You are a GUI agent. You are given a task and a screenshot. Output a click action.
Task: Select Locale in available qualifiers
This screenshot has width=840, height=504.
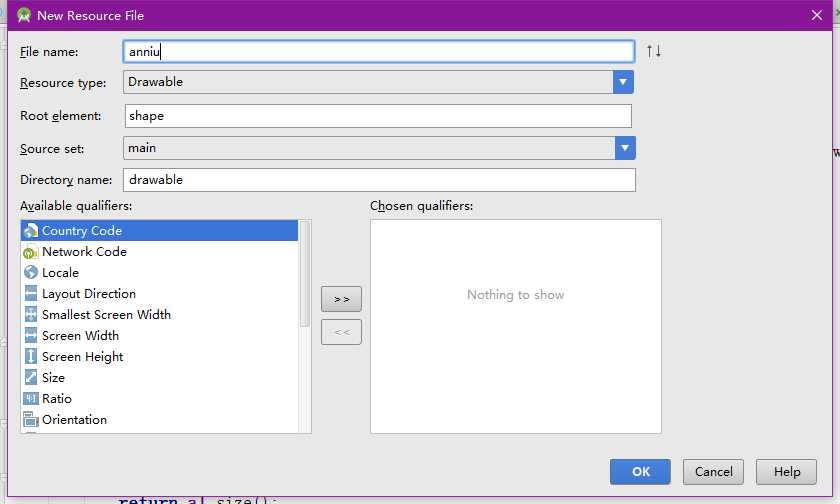tap(159, 273)
